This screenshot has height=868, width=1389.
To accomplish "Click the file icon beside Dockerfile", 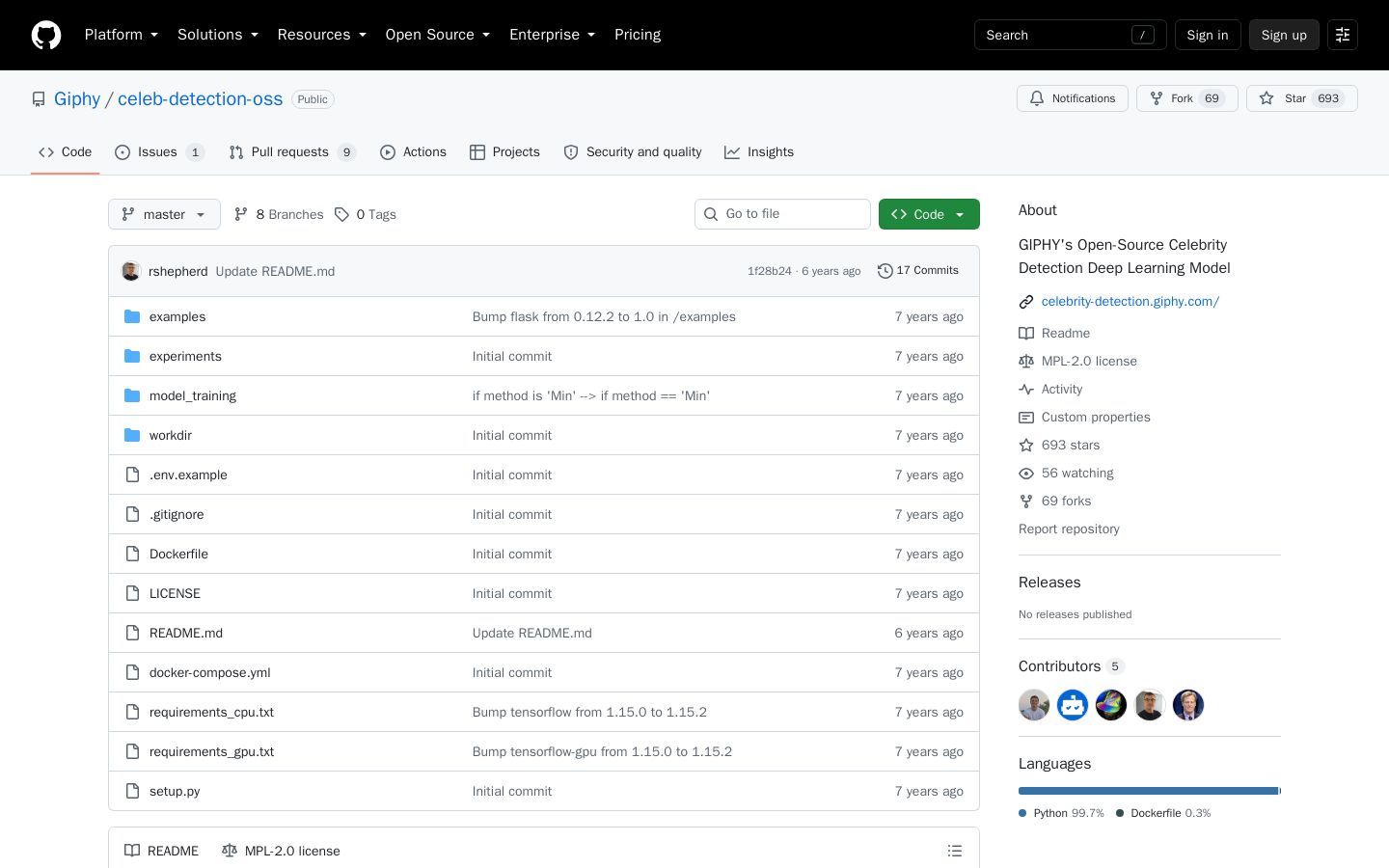I will point(132,554).
